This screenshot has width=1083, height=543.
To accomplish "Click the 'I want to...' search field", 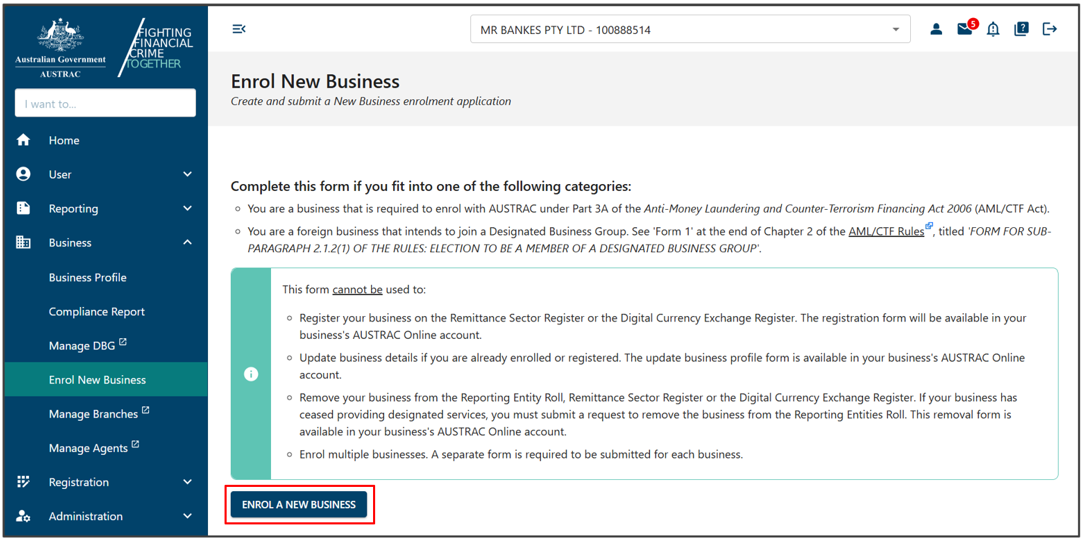I will click(x=105, y=103).
